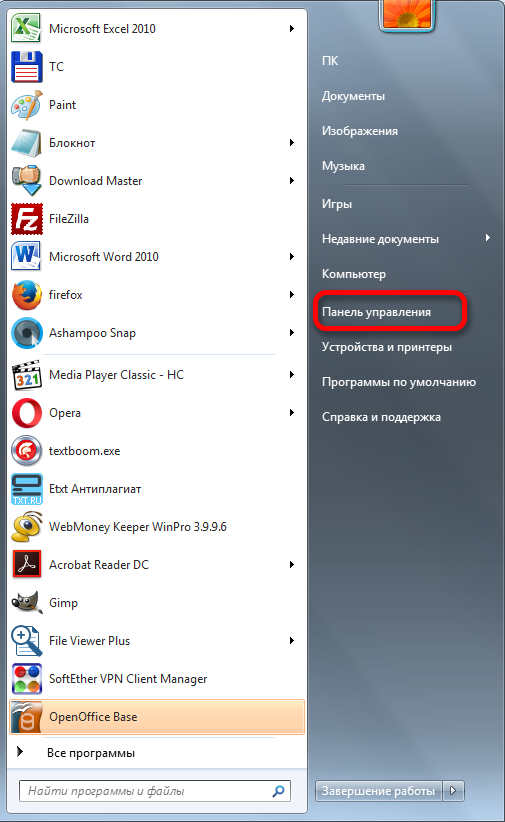Expand File Viewer Plus submenu arrow
505x822 pixels.
pos(292,641)
